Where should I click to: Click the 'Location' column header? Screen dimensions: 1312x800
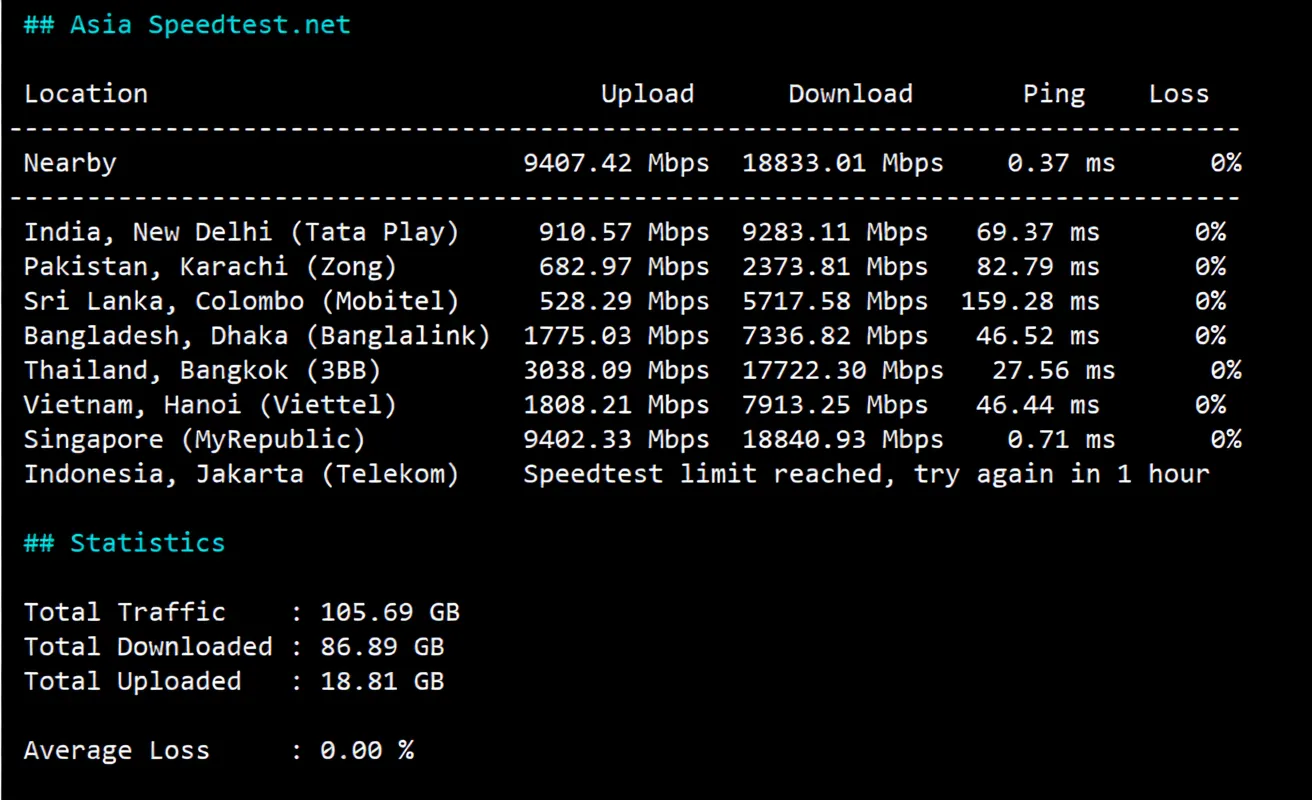[x=86, y=94]
